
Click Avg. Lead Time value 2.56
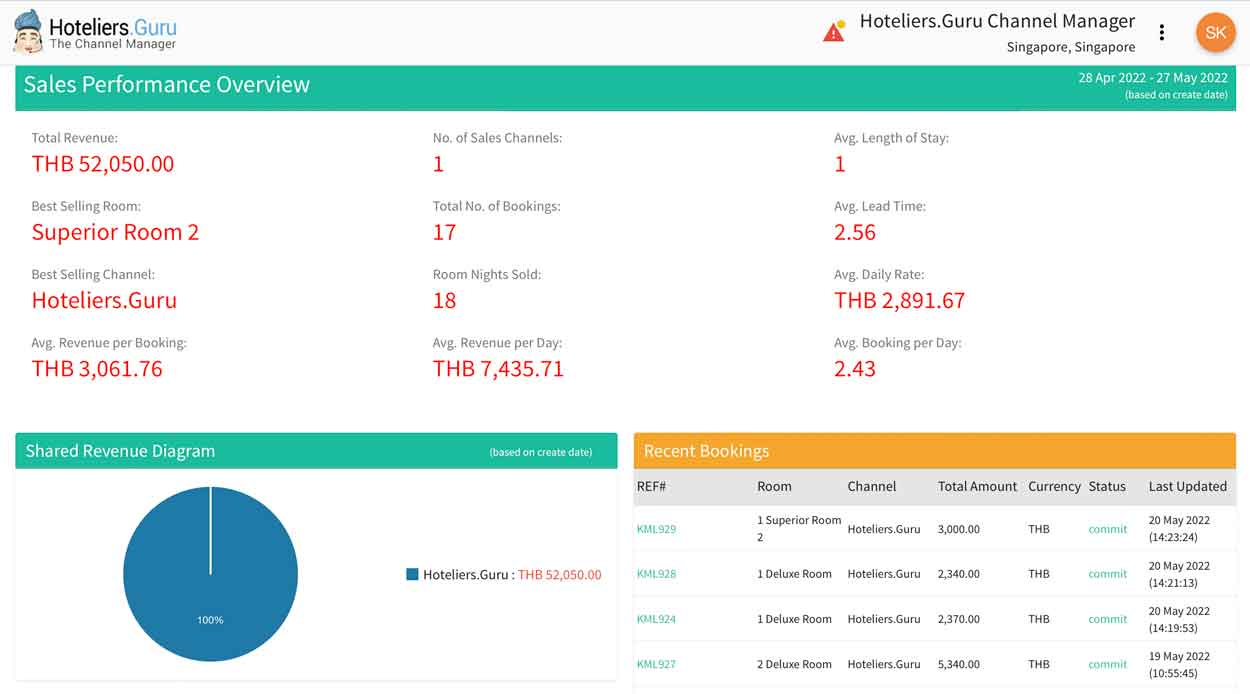tap(855, 232)
